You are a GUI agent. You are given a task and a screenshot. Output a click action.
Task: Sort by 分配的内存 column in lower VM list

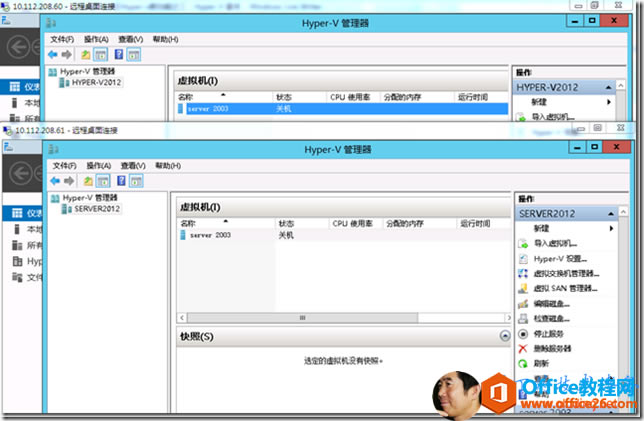point(419,223)
